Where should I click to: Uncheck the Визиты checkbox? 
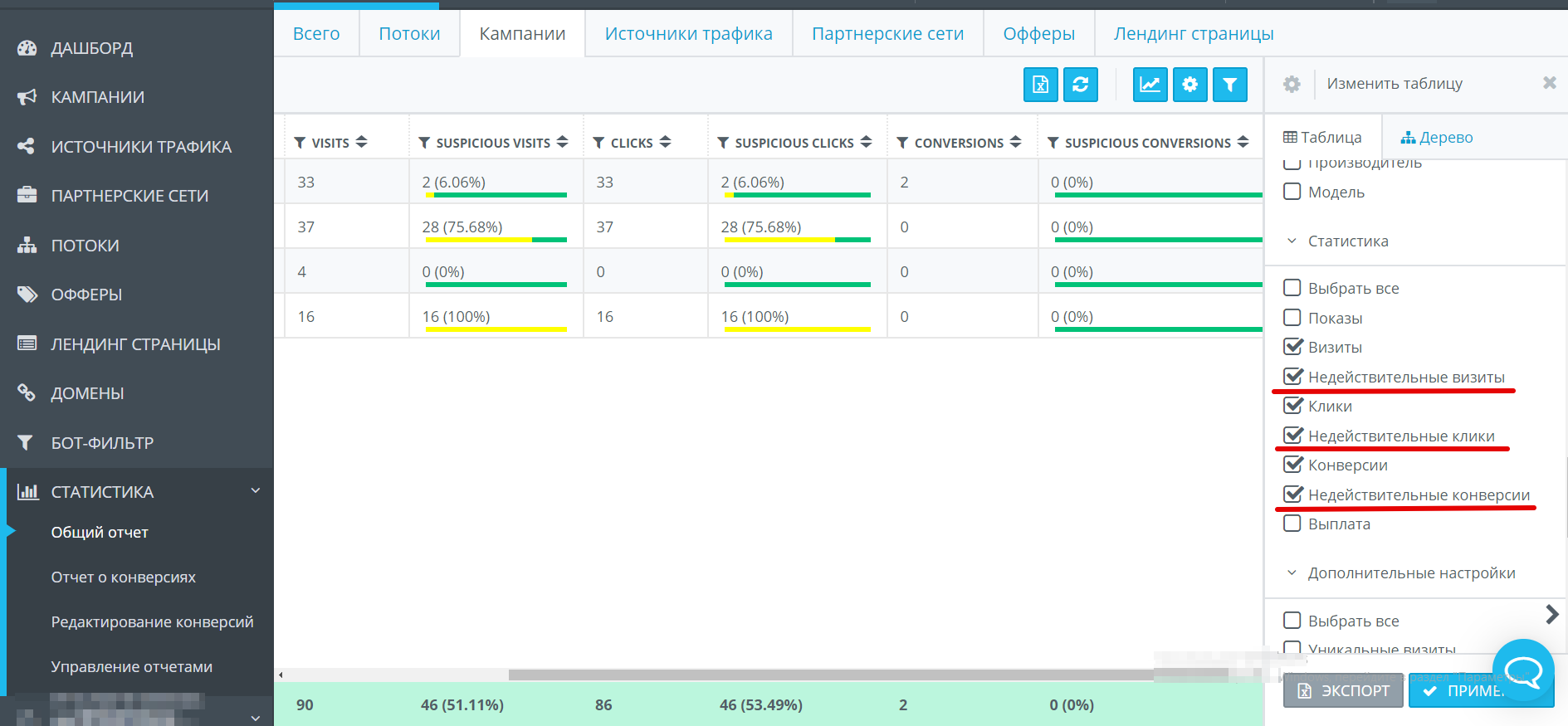point(1292,347)
